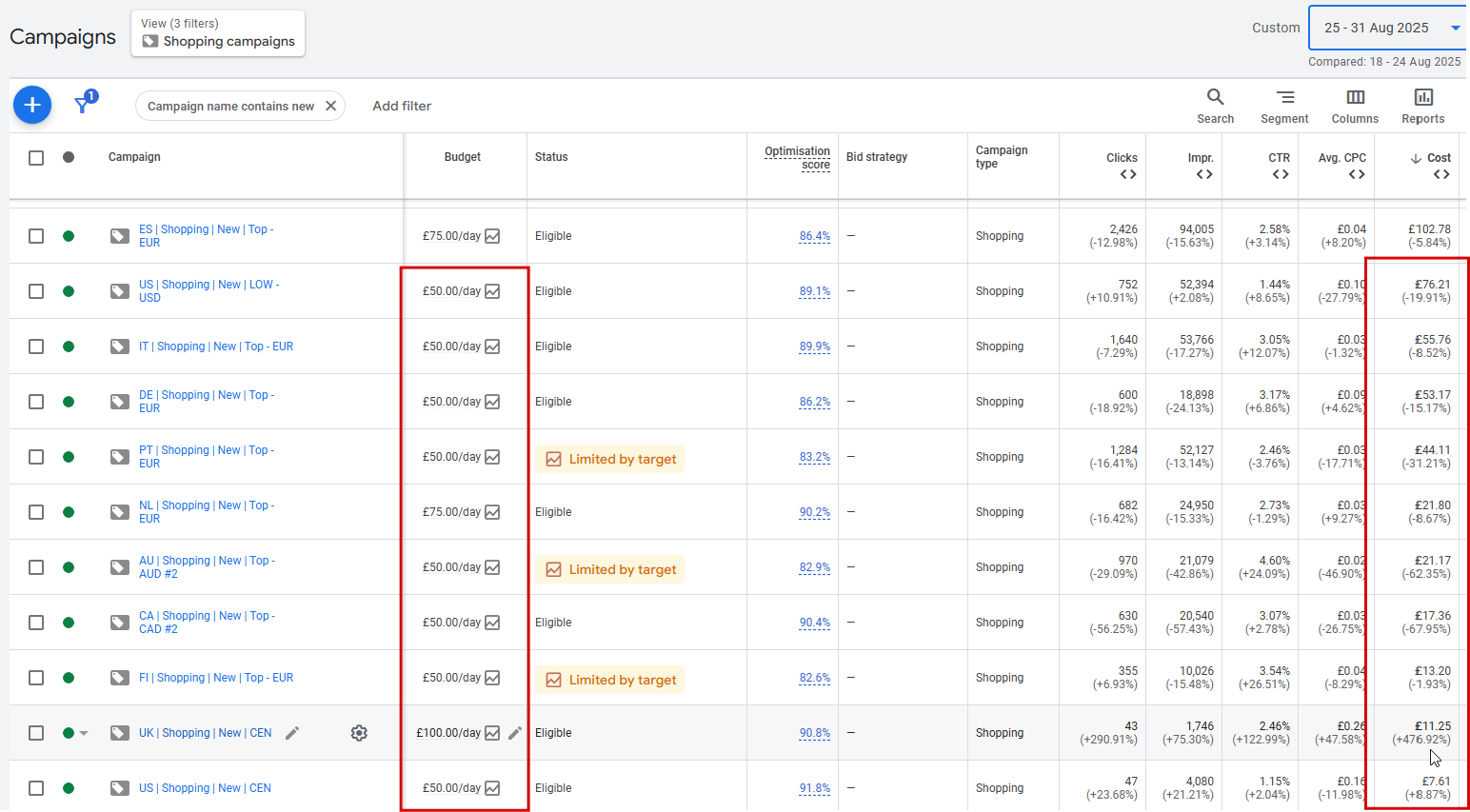Select the NL Shopping New Top checkbox
This screenshot has height=812, width=1470.
point(36,512)
